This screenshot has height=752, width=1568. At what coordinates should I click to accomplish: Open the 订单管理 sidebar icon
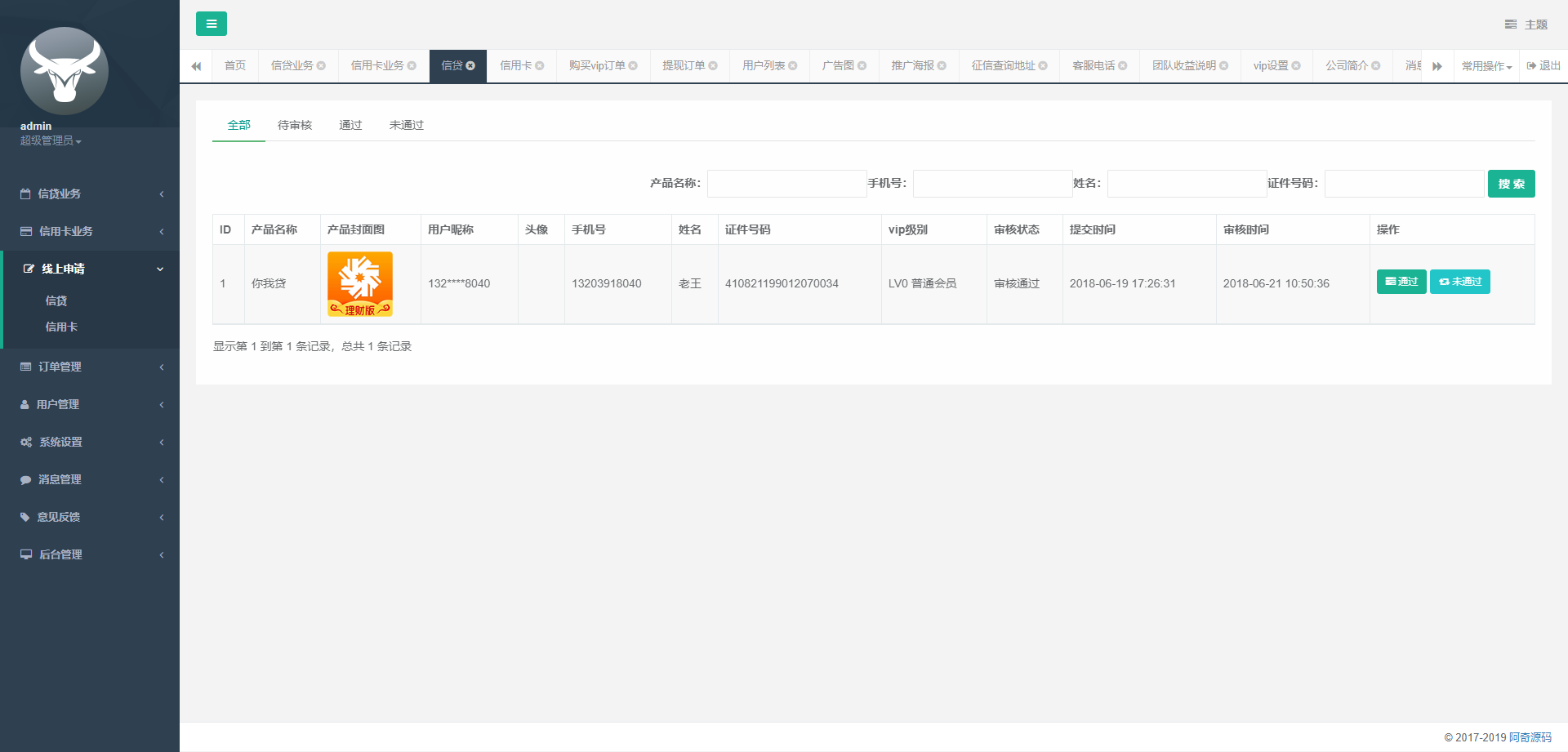24,366
